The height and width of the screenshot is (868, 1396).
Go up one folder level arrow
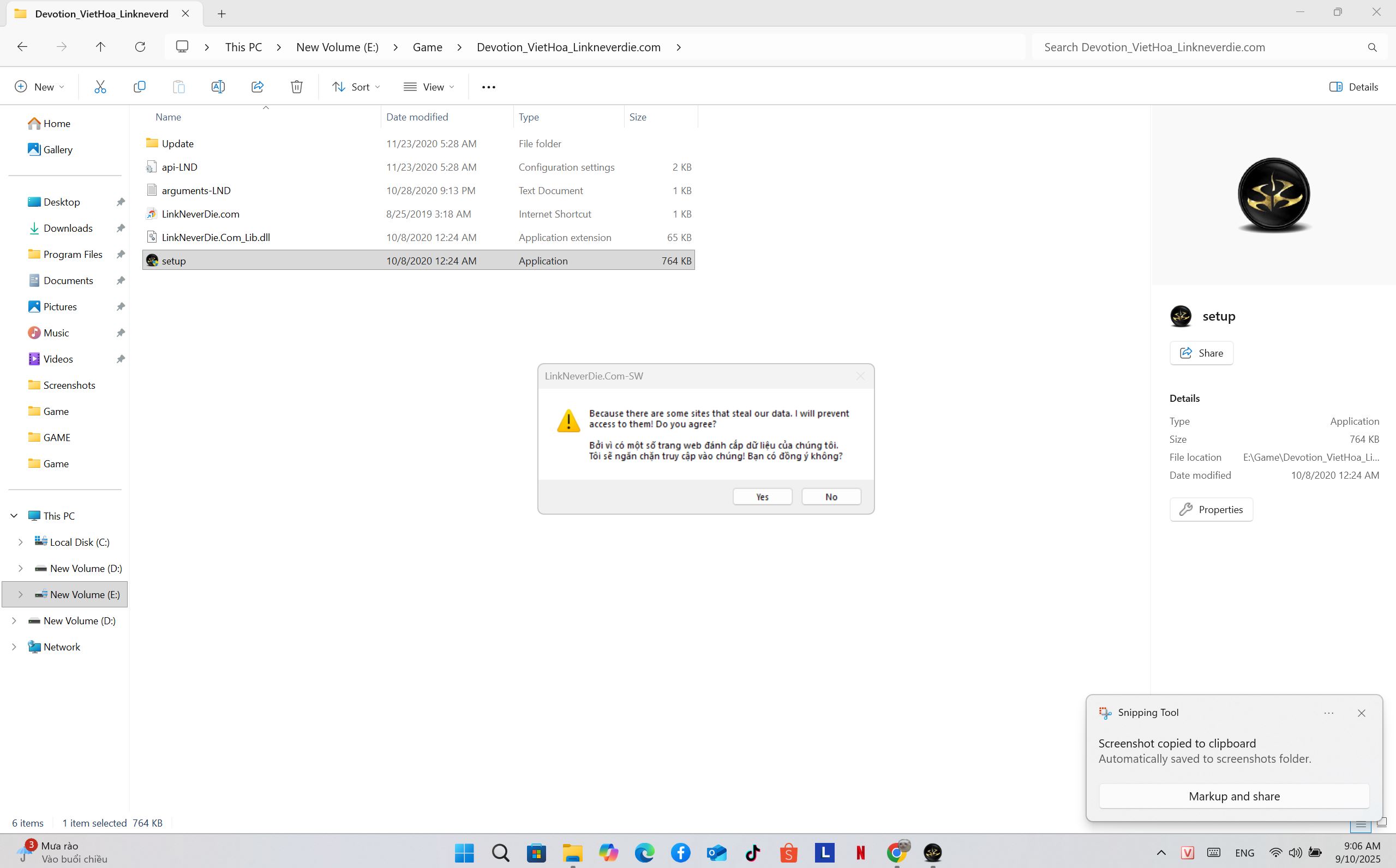[x=100, y=47]
